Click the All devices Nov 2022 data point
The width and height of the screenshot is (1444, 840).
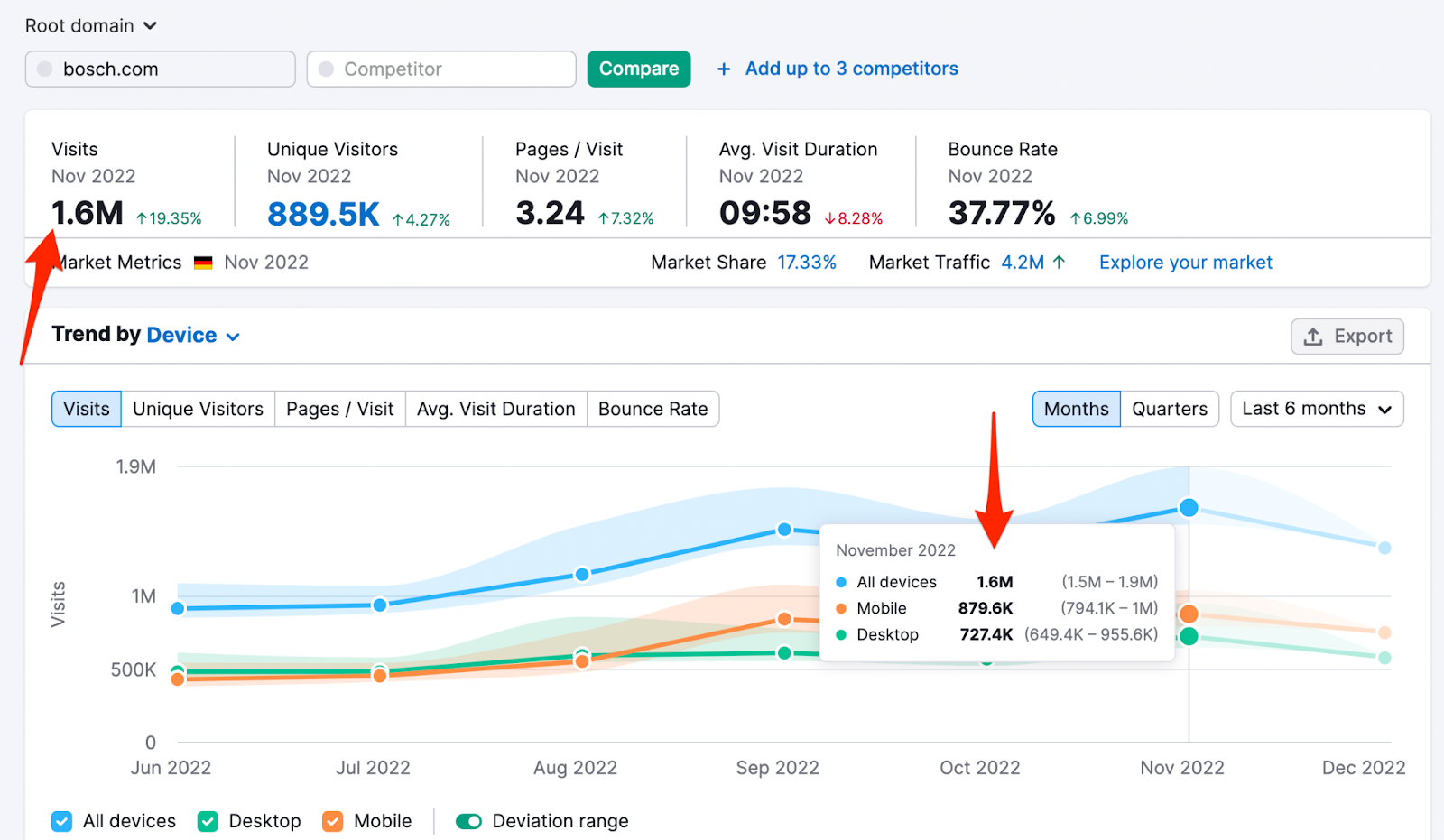pos(1189,508)
